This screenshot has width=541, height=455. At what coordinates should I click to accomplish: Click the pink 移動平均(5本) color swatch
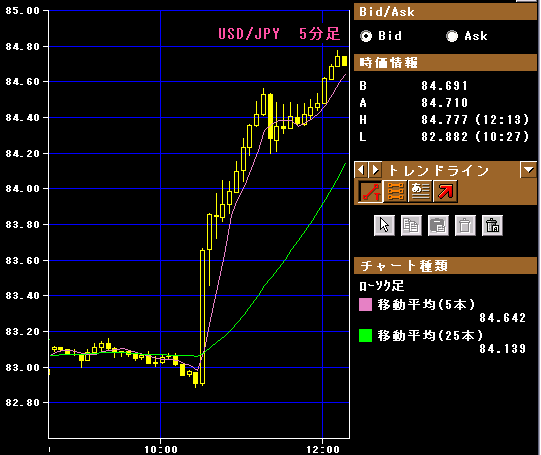[x=365, y=305]
